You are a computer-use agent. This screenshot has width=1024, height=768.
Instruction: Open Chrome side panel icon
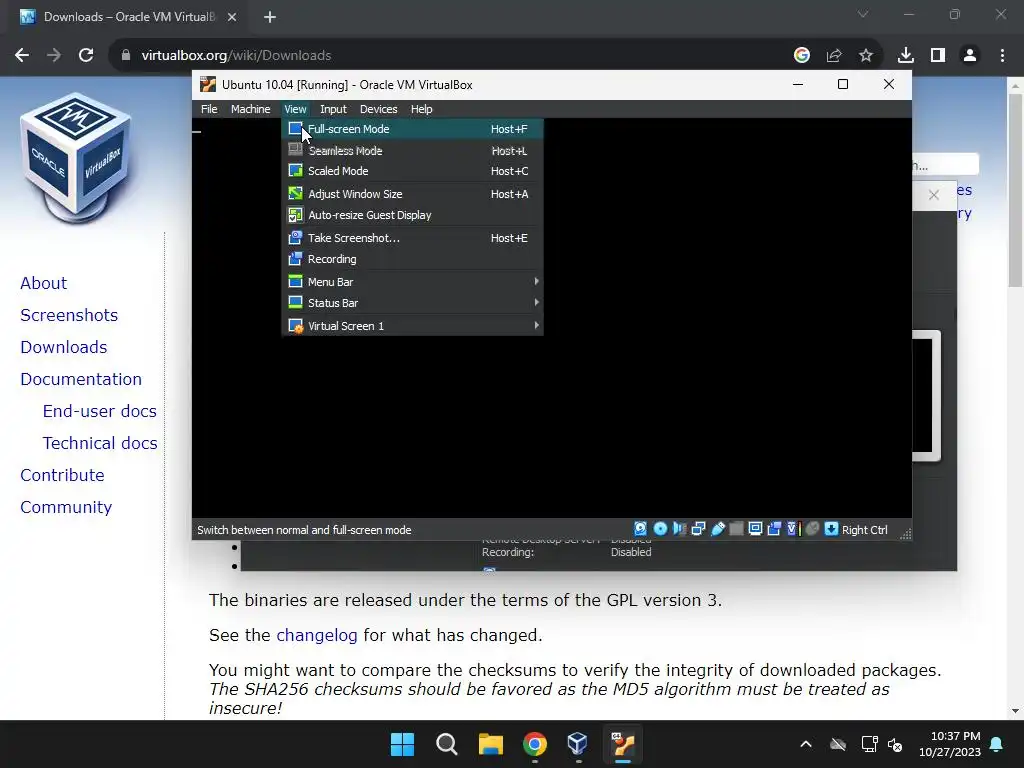(938, 56)
